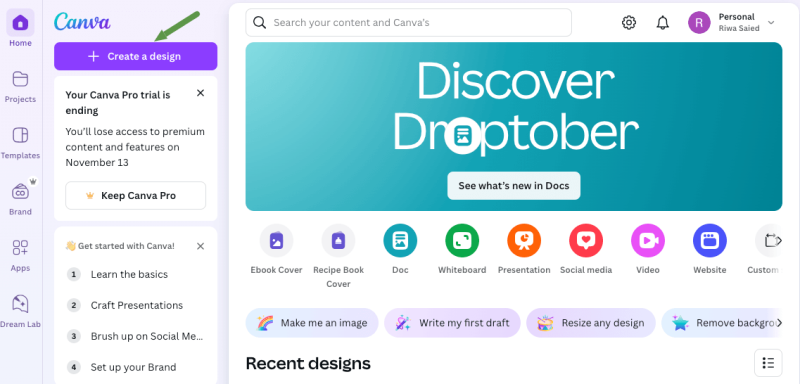Image resolution: width=800 pixels, height=384 pixels.
Task: Open Templates in the sidebar
Action: pyautogui.click(x=20, y=142)
